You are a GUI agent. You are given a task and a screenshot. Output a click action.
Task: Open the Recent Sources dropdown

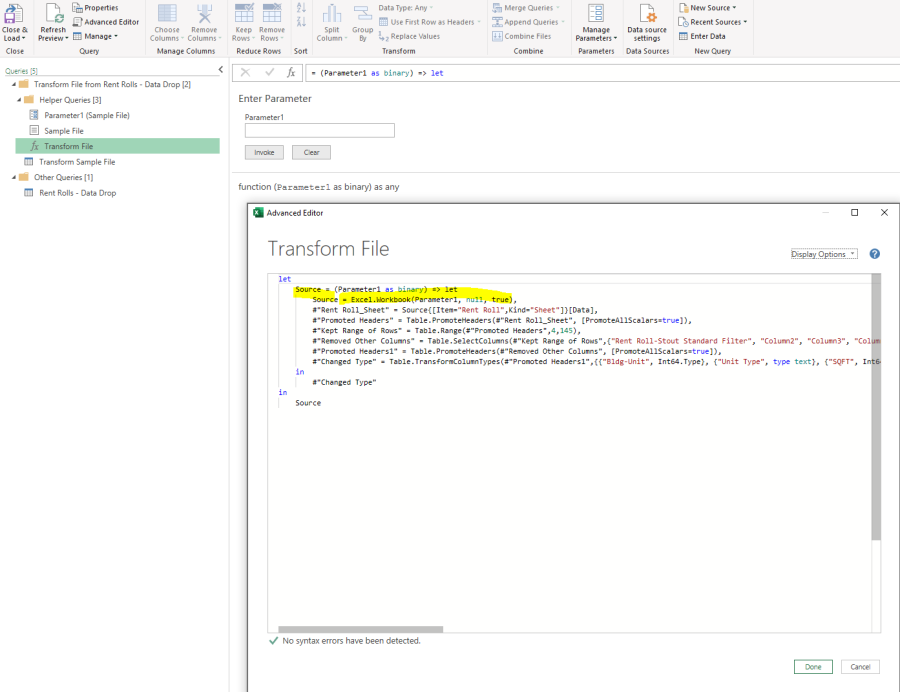(712, 22)
